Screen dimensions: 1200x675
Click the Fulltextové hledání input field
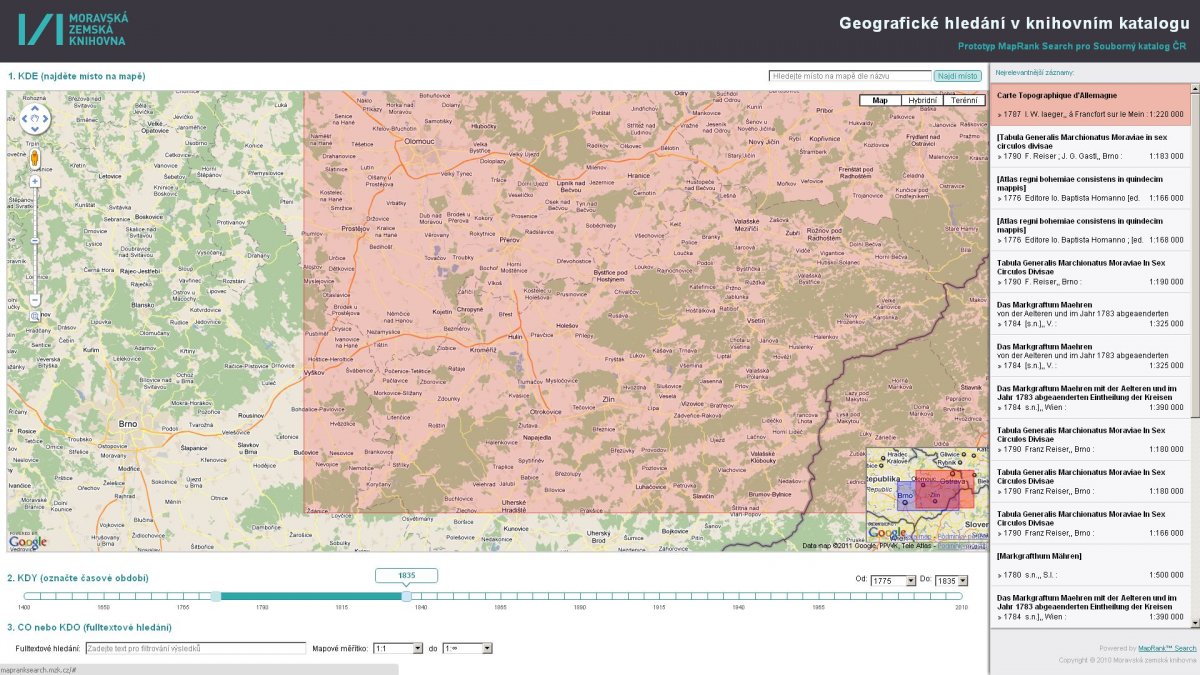[x=195, y=648]
